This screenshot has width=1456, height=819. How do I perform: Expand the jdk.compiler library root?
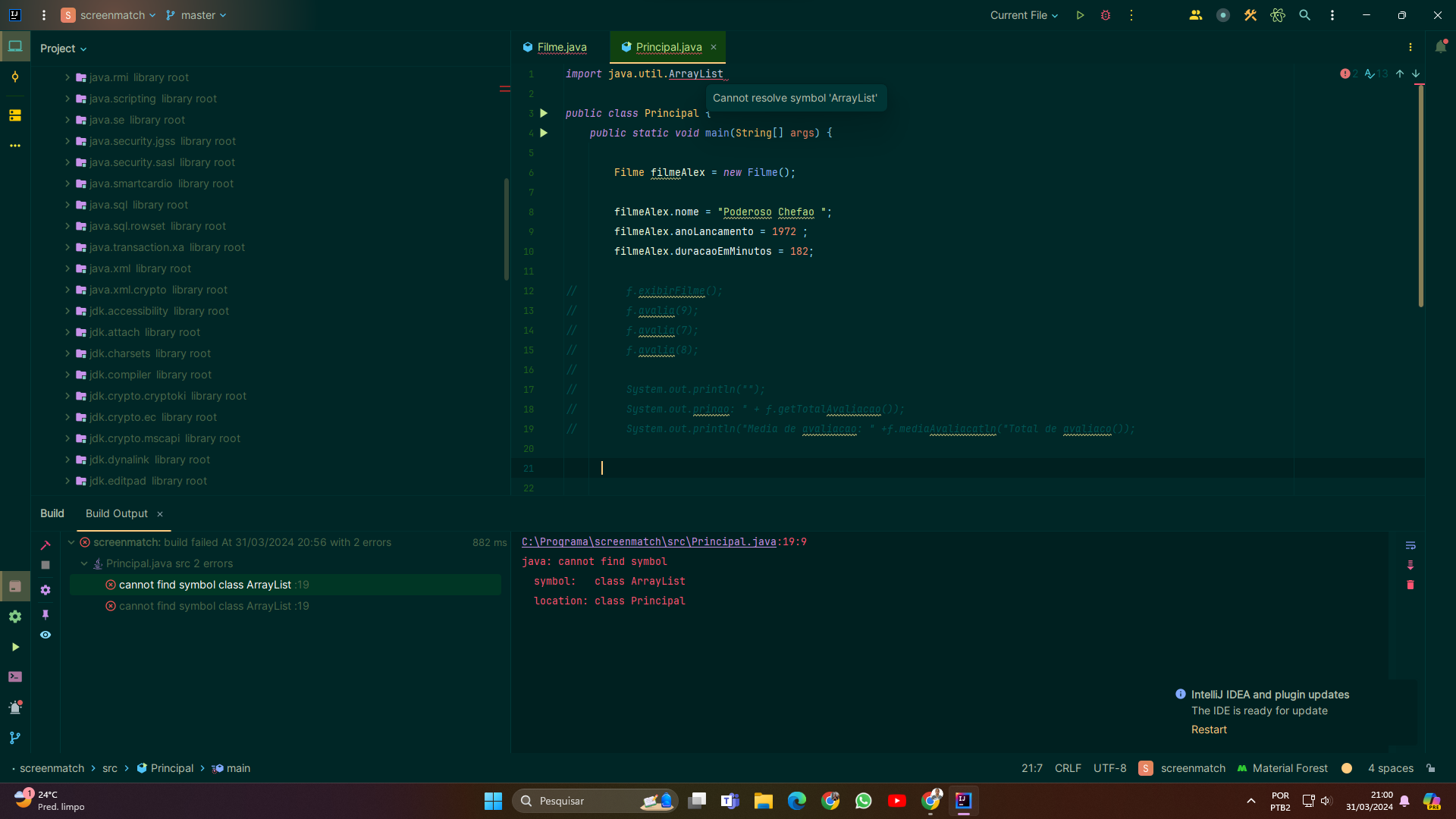67,375
